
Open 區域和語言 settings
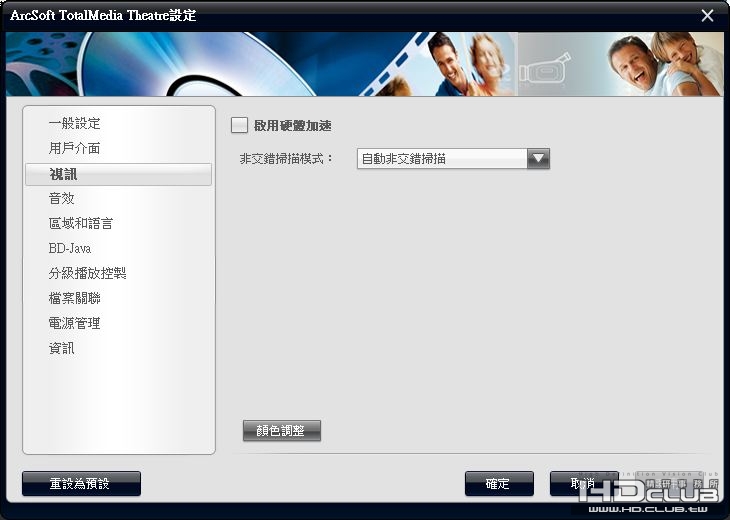(81, 223)
